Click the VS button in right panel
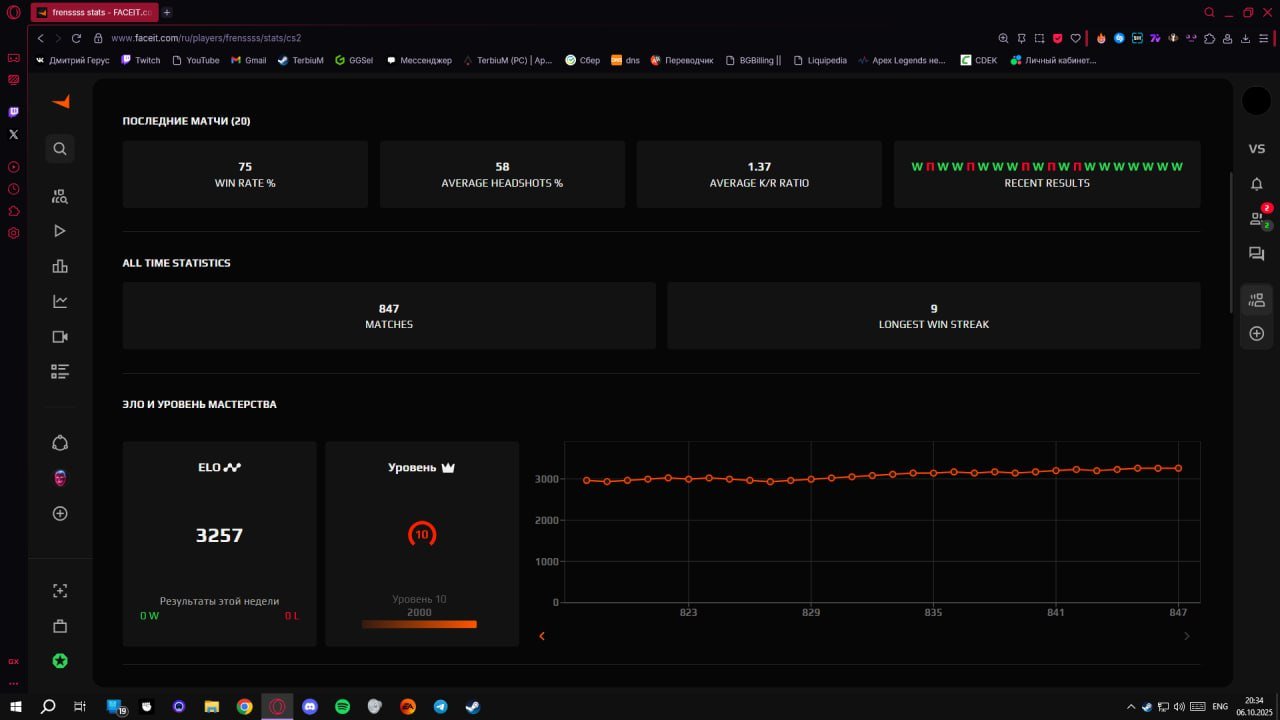The width and height of the screenshot is (1280, 720). pyautogui.click(x=1257, y=149)
